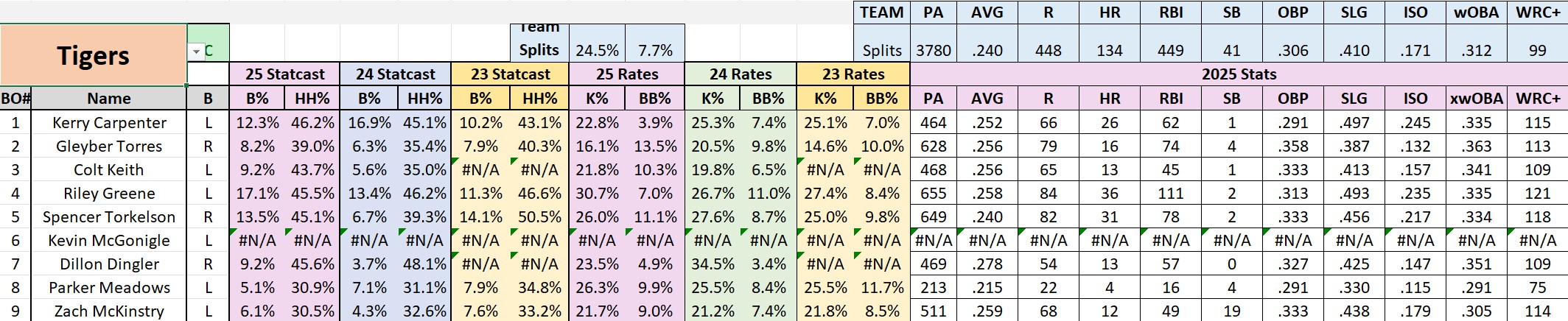Select the Name column header
Image resolution: width=1568 pixels, height=321 pixels.
(108, 99)
